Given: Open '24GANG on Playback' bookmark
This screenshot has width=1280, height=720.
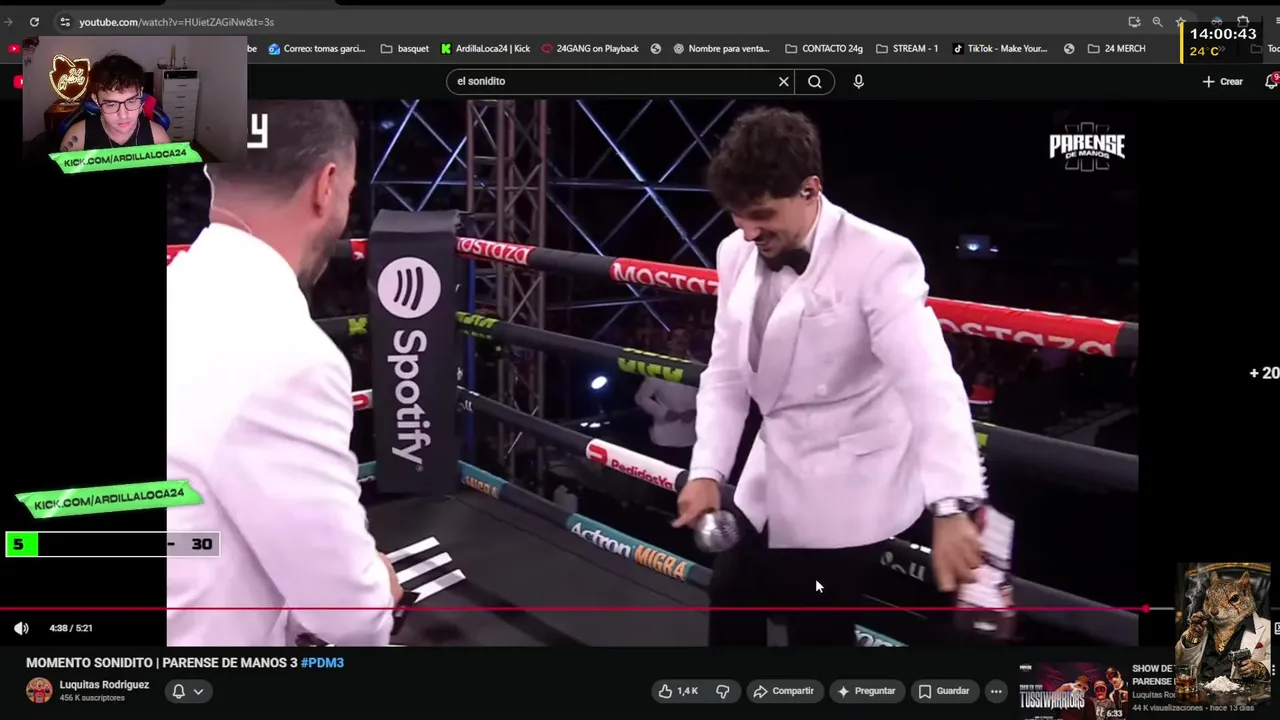Looking at the screenshot, I should point(590,48).
